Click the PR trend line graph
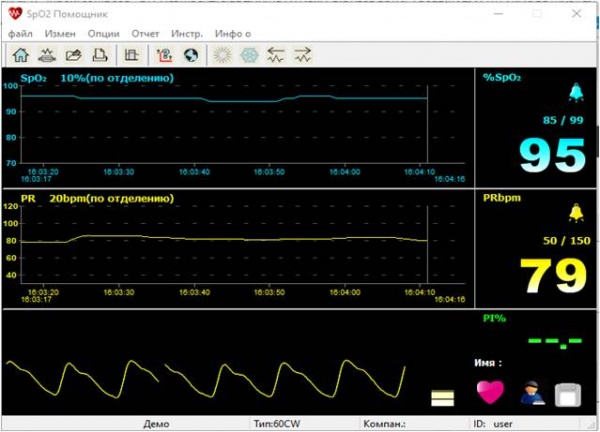This screenshot has width=600, height=432. click(x=224, y=239)
